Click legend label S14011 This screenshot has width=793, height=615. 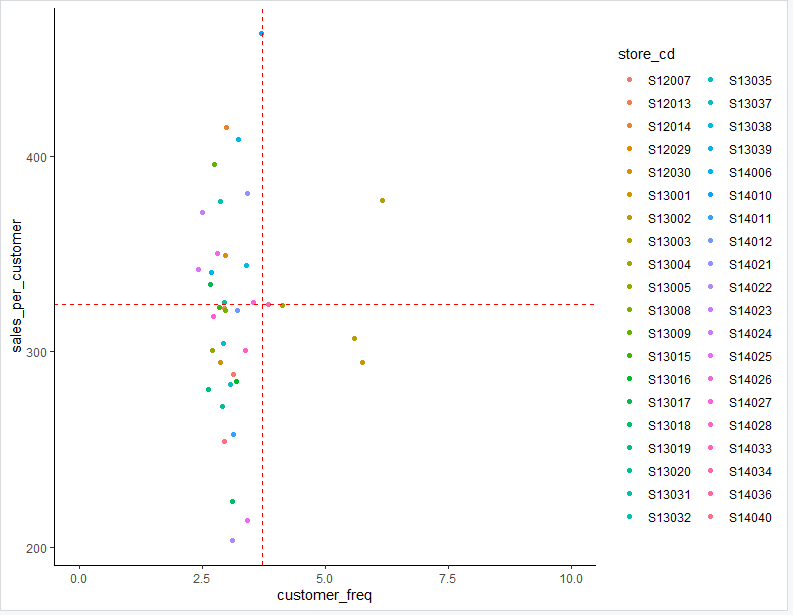point(750,218)
